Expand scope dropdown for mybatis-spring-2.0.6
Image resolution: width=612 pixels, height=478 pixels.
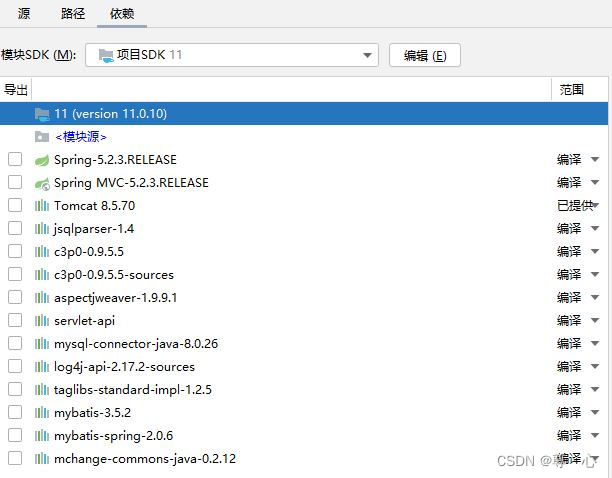[595, 435]
